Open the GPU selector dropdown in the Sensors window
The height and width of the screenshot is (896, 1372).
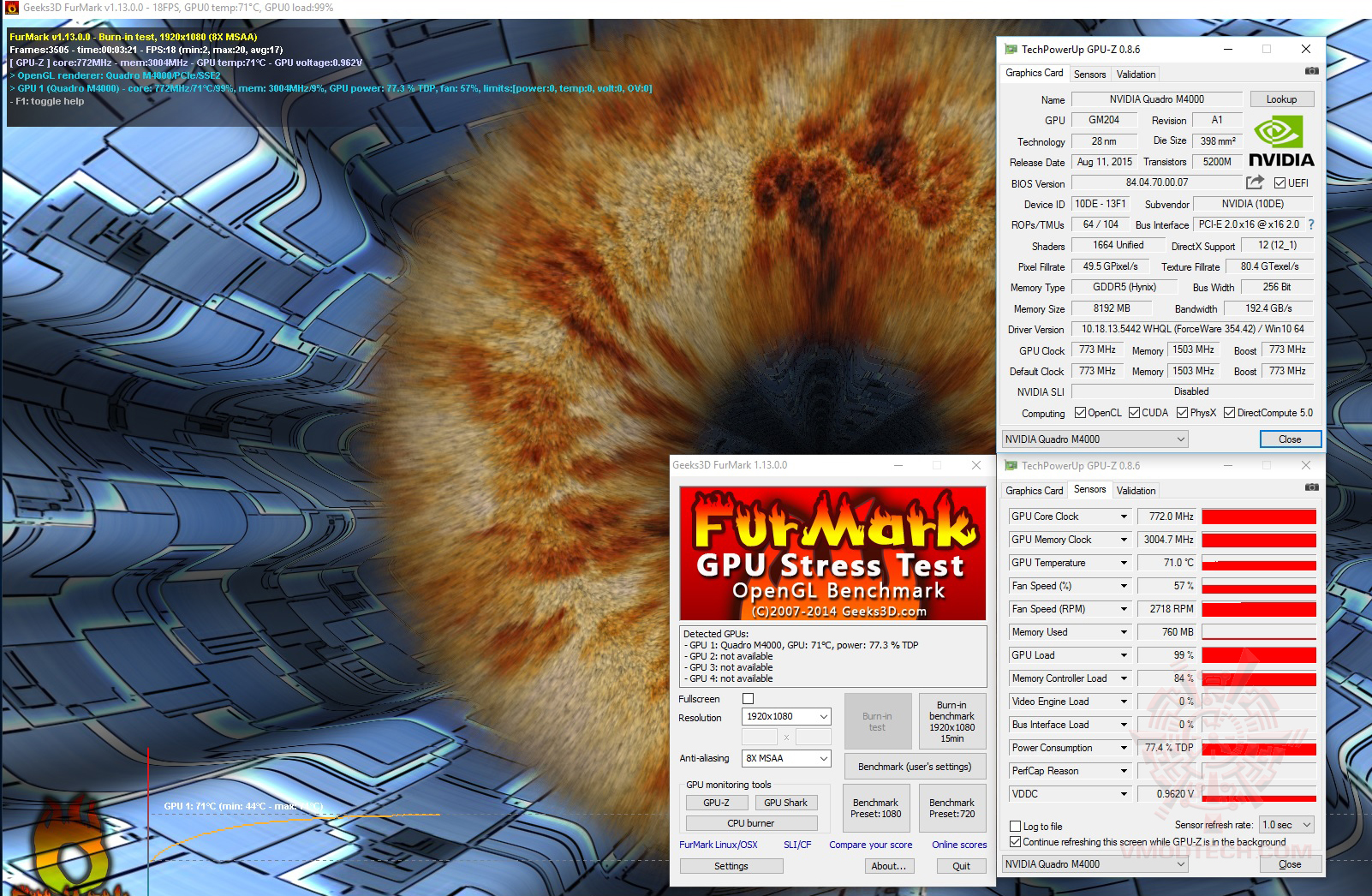1095,864
